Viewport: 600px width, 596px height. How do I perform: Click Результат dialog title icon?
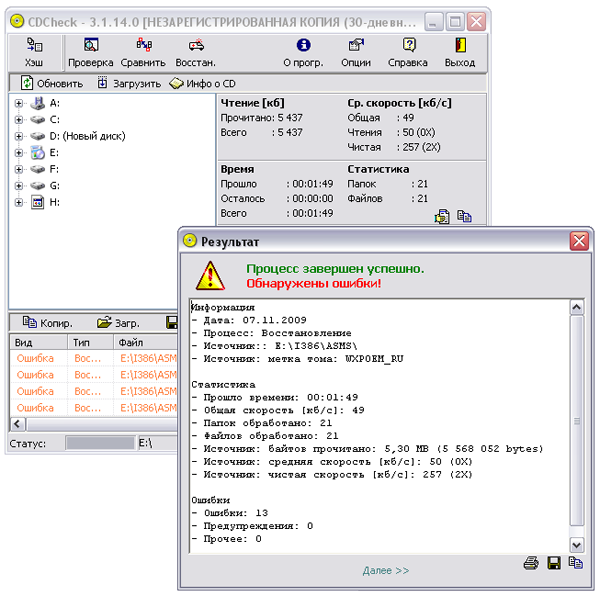tap(190, 241)
